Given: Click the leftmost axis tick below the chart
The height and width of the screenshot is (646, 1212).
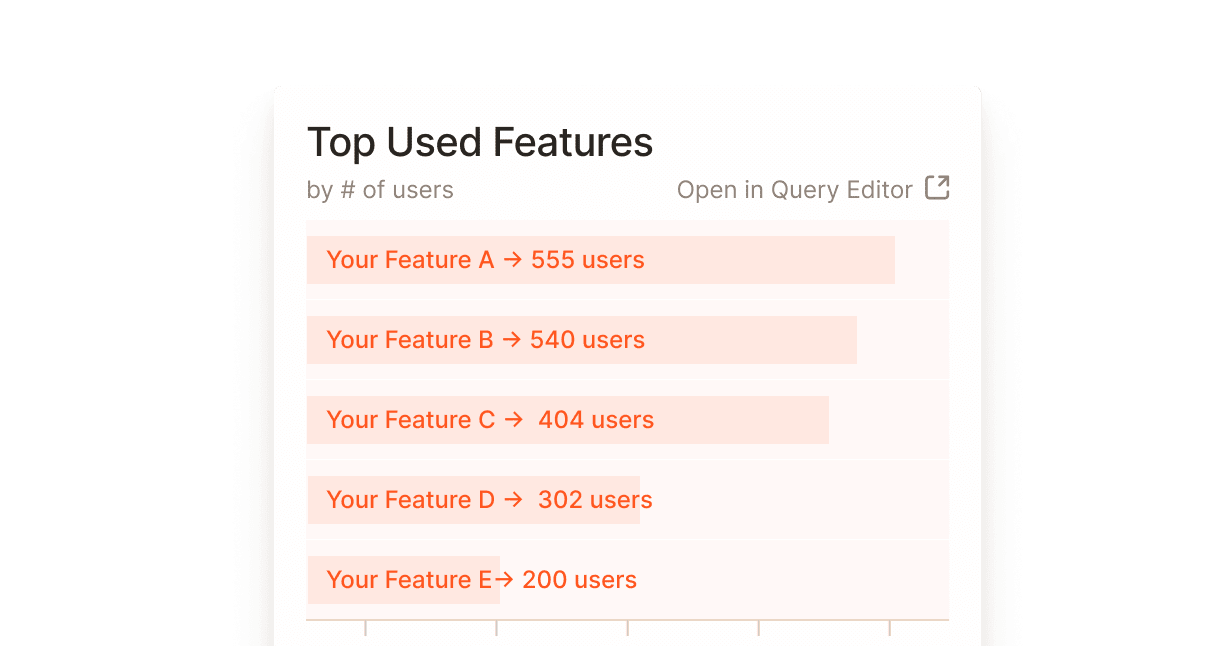Looking at the screenshot, I should [x=367, y=628].
